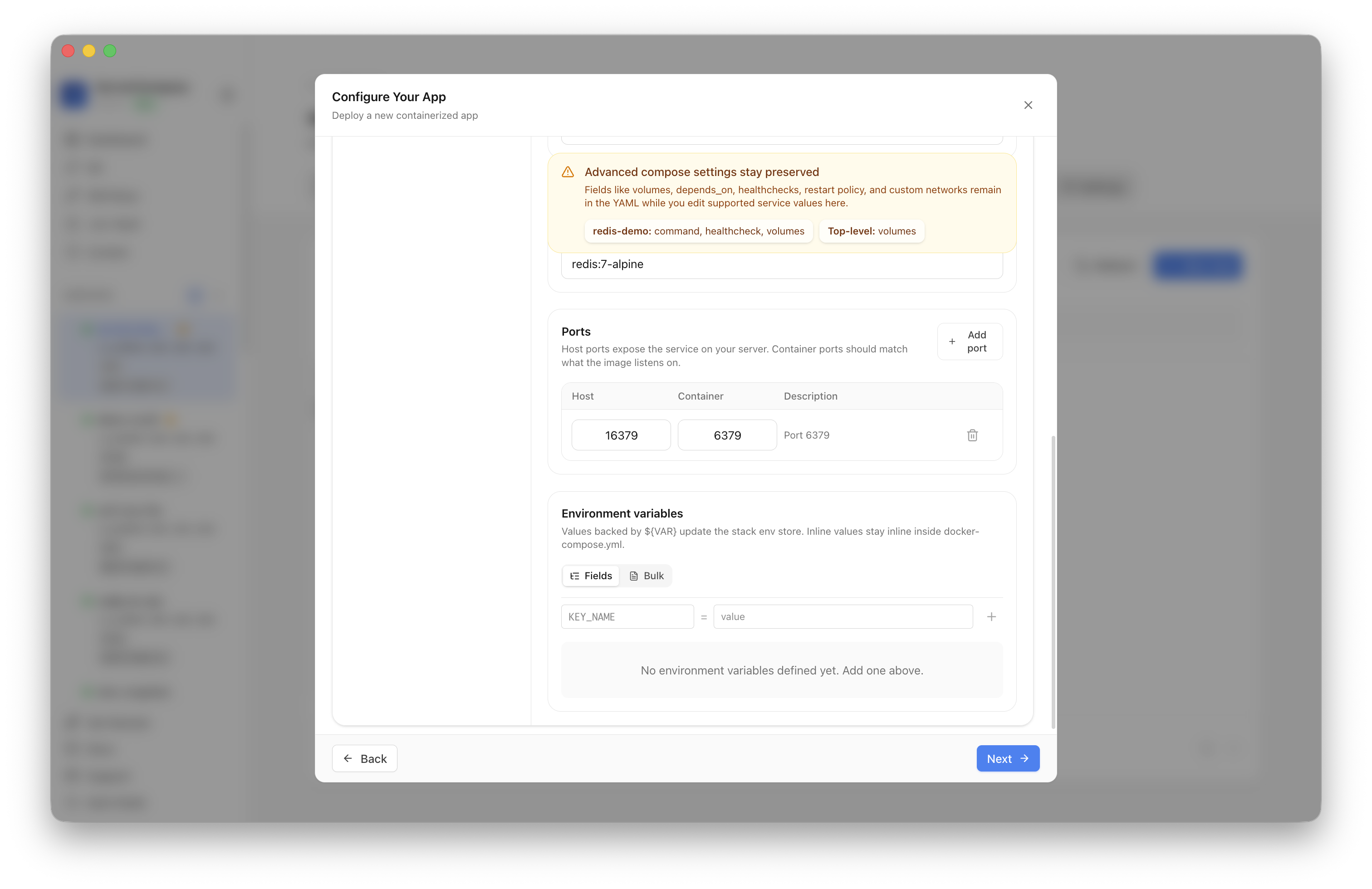Screen dimensions: 1372x889
Task: Add the environment variable with plus icon
Action: point(991,616)
